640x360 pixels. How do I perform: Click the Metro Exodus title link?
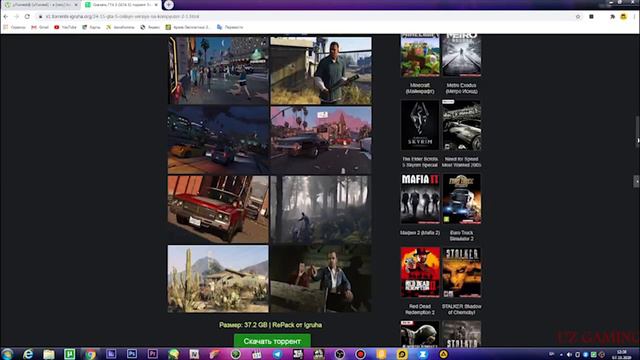point(462,88)
